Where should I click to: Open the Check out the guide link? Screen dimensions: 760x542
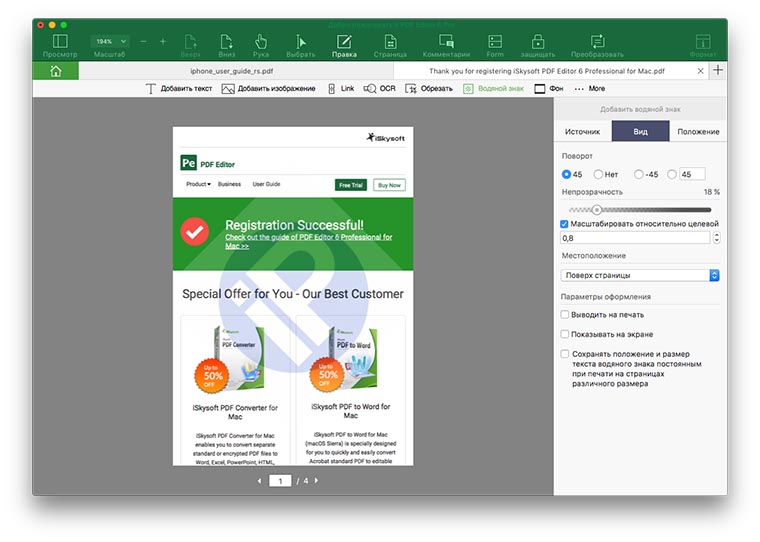(308, 241)
